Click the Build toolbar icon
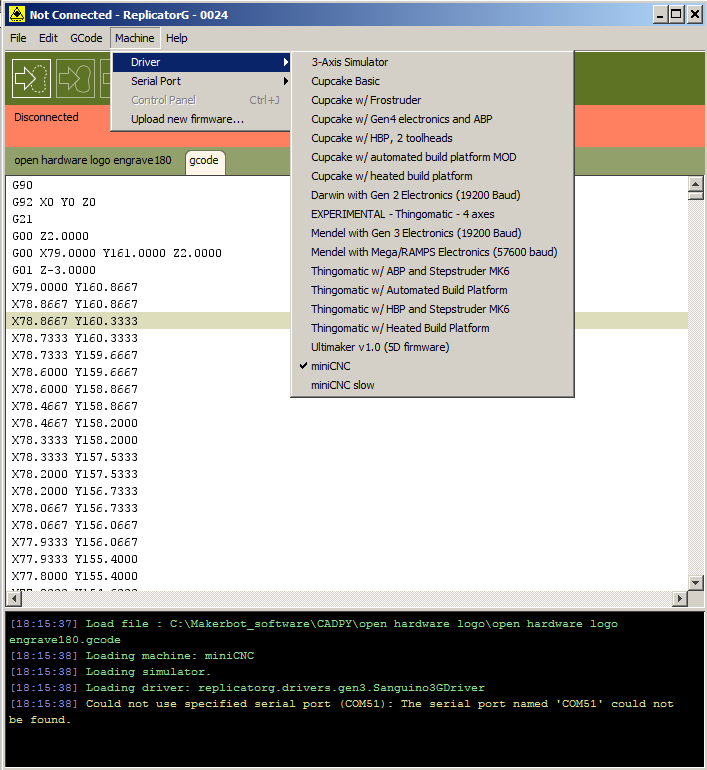This screenshot has width=707, height=770. [75, 78]
